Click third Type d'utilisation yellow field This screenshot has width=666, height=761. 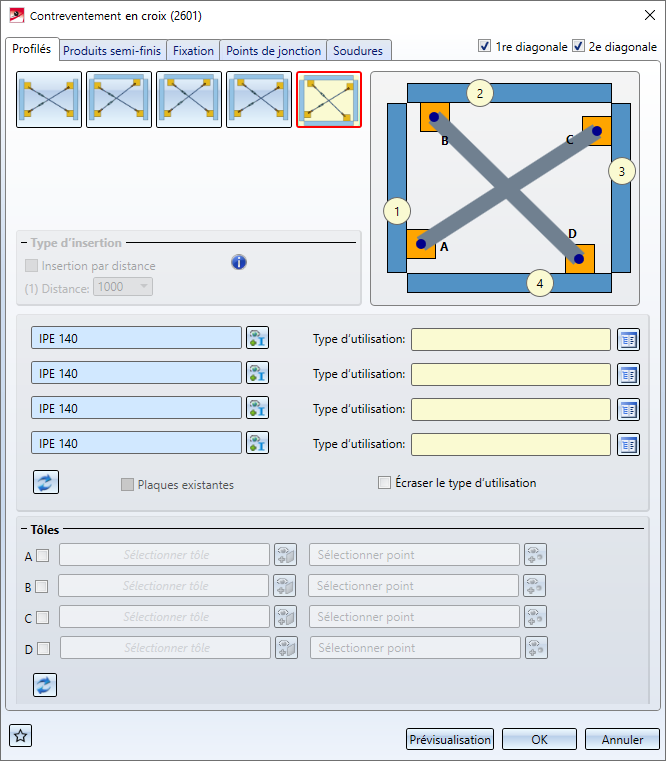[x=511, y=409]
